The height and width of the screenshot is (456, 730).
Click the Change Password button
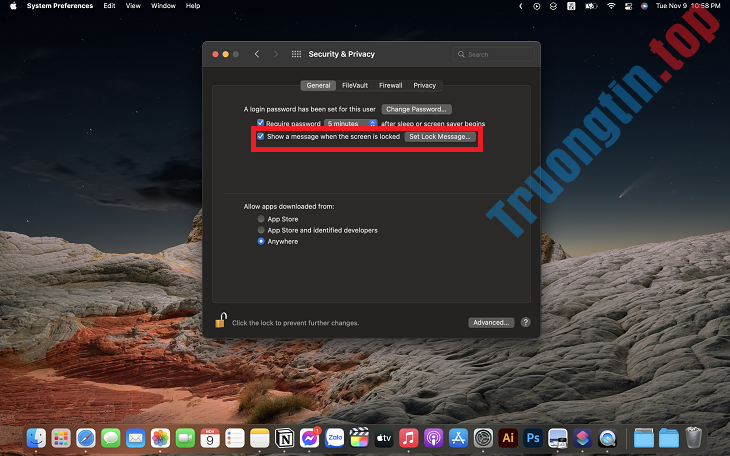pos(416,109)
